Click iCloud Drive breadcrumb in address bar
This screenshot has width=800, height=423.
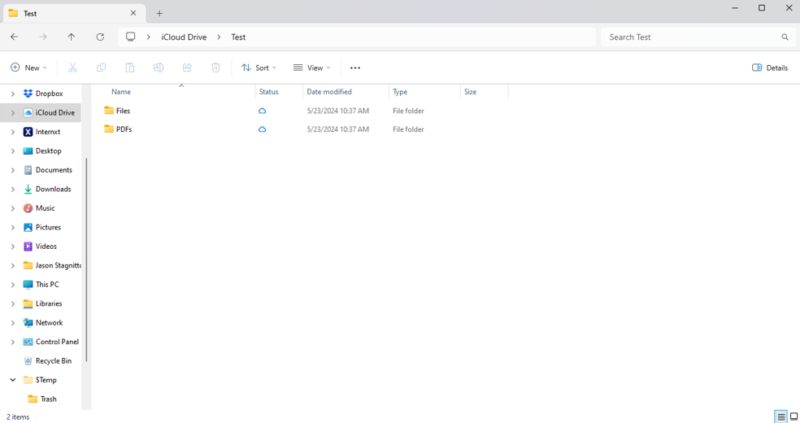(184, 37)
